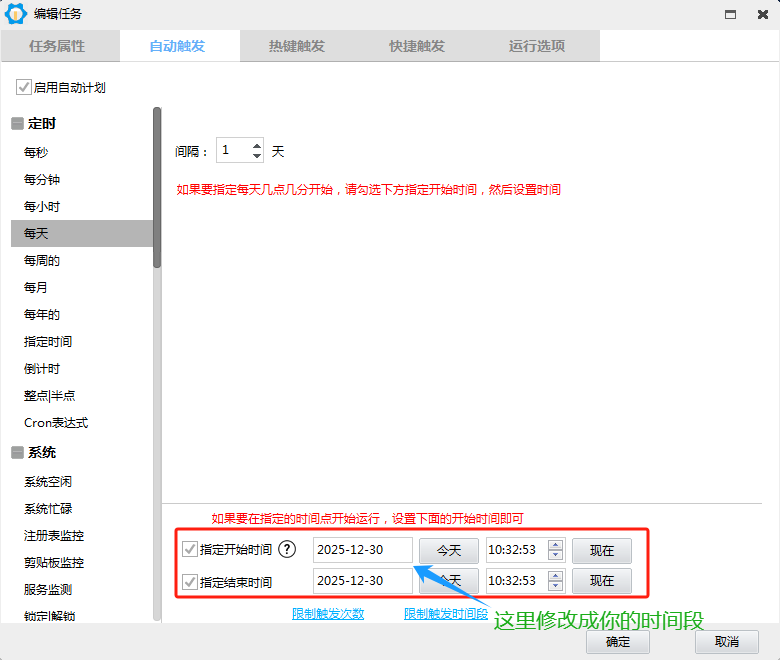Uncheck the 指定开始时间 checkbox
The image size is (780, 660).
coord(190,549)
